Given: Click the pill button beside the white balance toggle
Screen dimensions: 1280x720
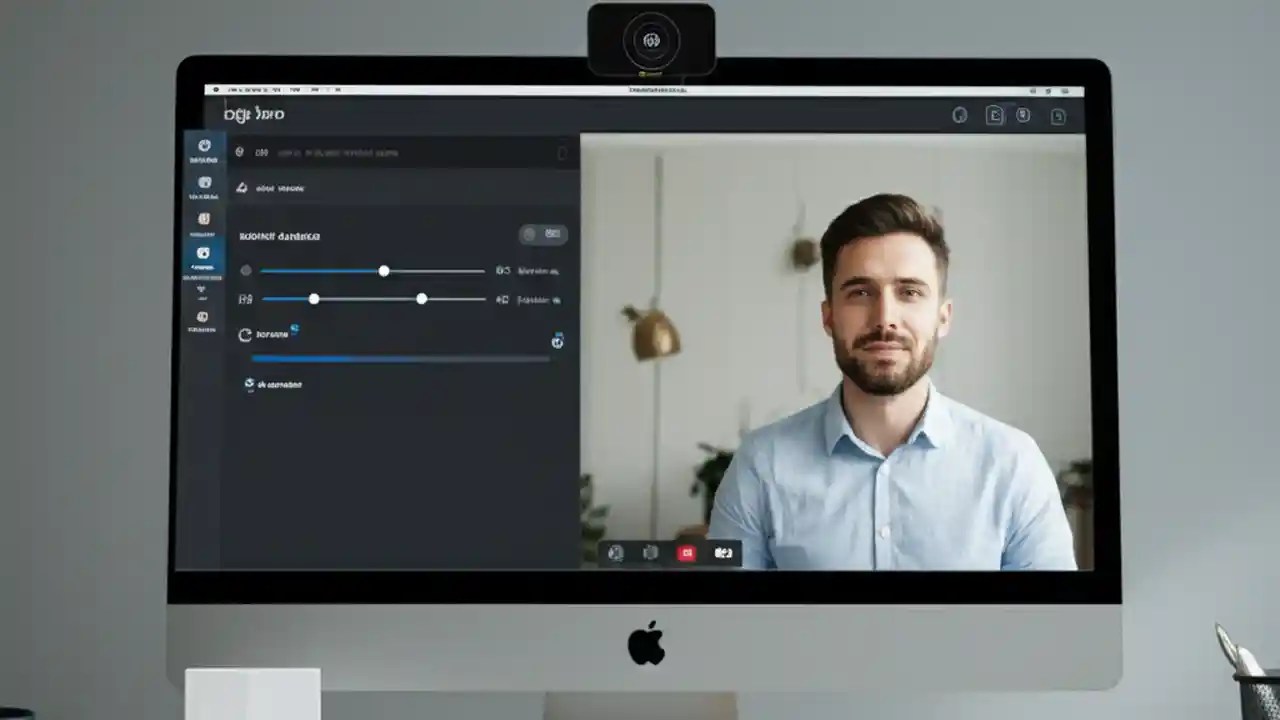Looking at the screenshot, I should [x=551, y=234].
